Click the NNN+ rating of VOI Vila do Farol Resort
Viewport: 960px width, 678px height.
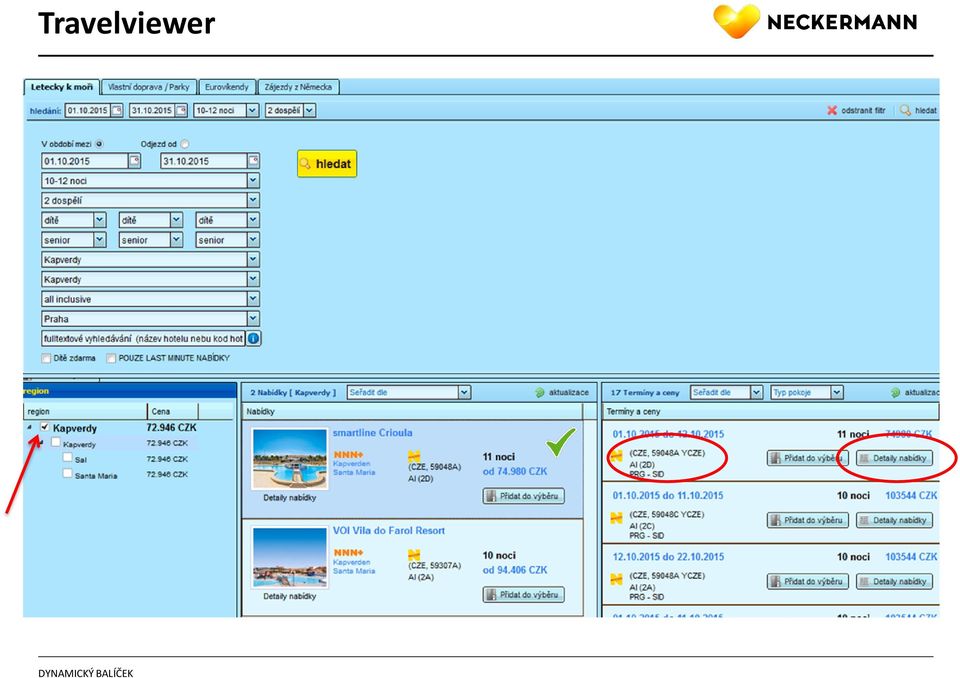pyautogui.click(x=348, y=552)
